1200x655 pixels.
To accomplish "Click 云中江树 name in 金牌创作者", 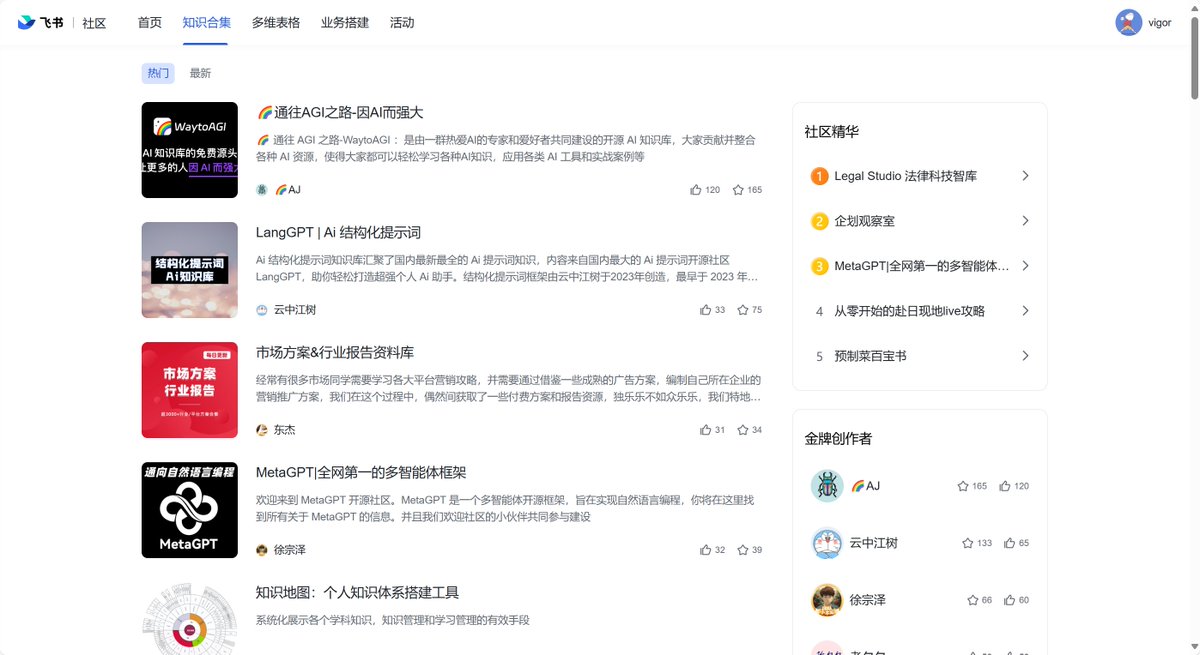I will (874, 543).
